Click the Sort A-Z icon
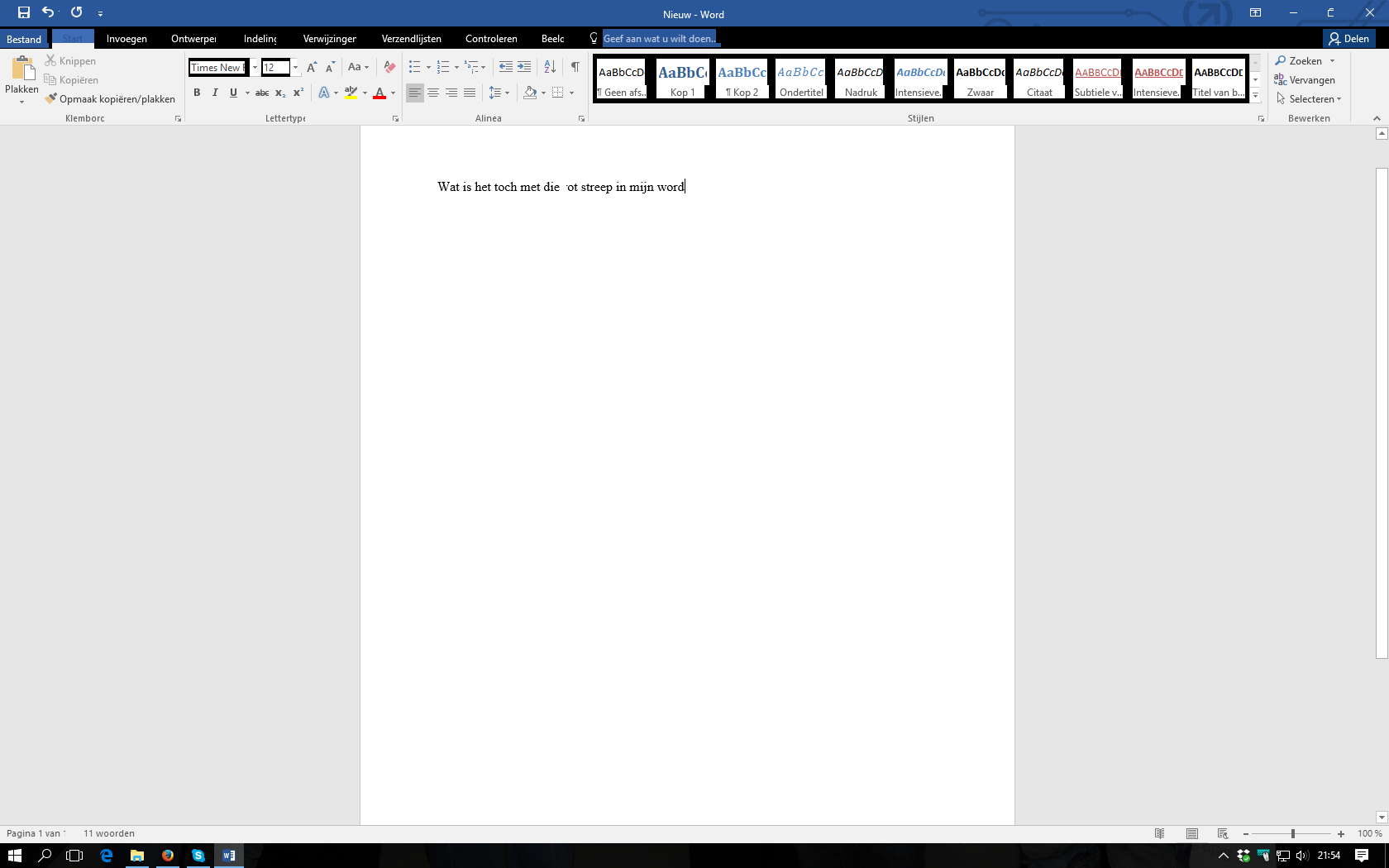 tap(550, 67)
